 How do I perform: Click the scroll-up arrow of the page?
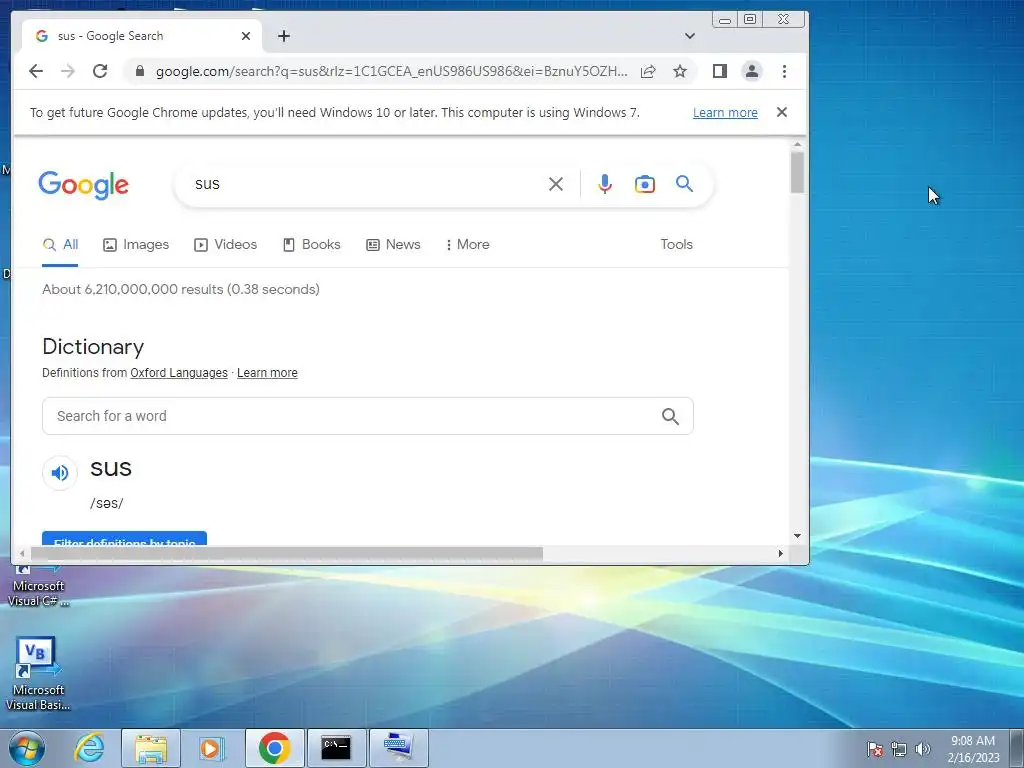[797, 144]
